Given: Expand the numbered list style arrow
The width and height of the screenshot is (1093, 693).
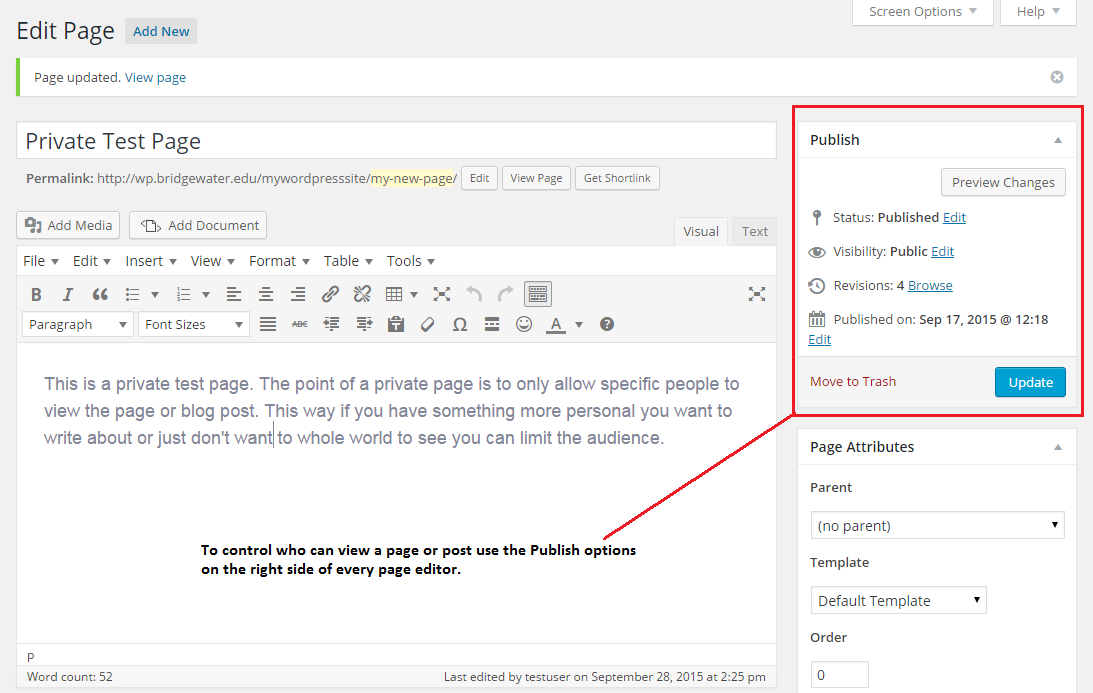Looking at the screenshot, I should 206,294.
